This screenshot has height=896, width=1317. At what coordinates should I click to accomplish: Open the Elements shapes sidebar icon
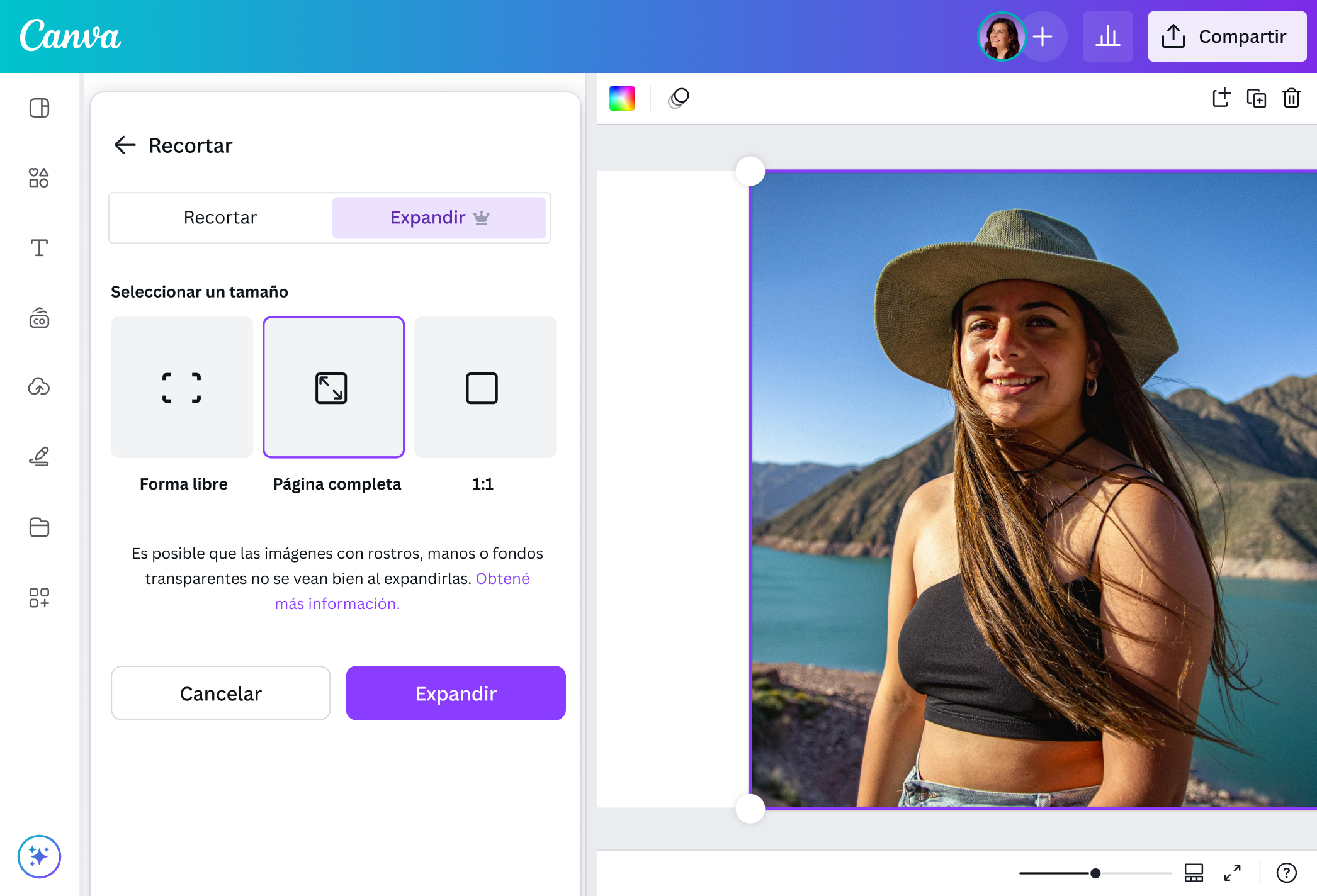pos(39,178)
